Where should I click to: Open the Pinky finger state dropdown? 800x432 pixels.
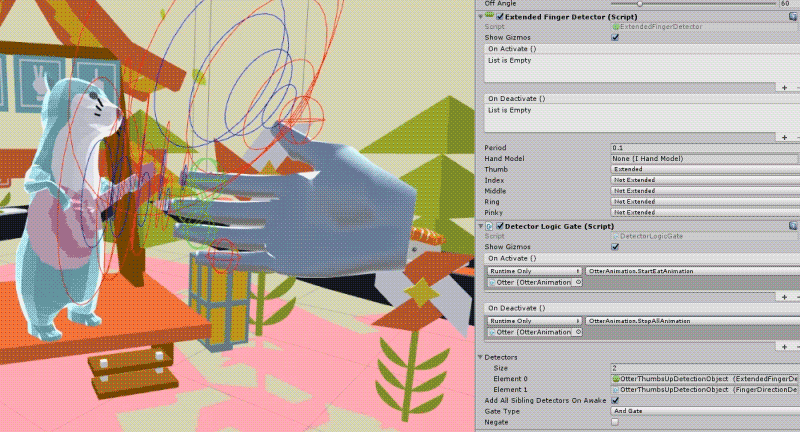705,212
